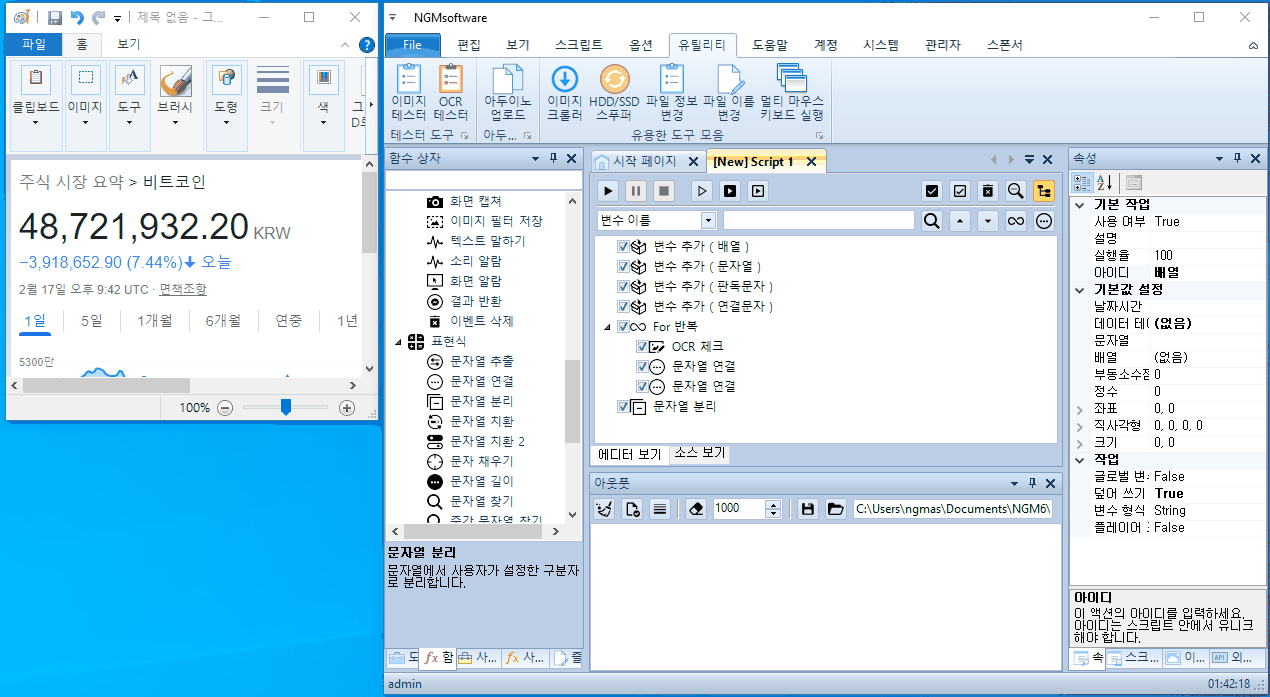Open folder icon in 아웃풋 toolbar

tap(836, 509)
